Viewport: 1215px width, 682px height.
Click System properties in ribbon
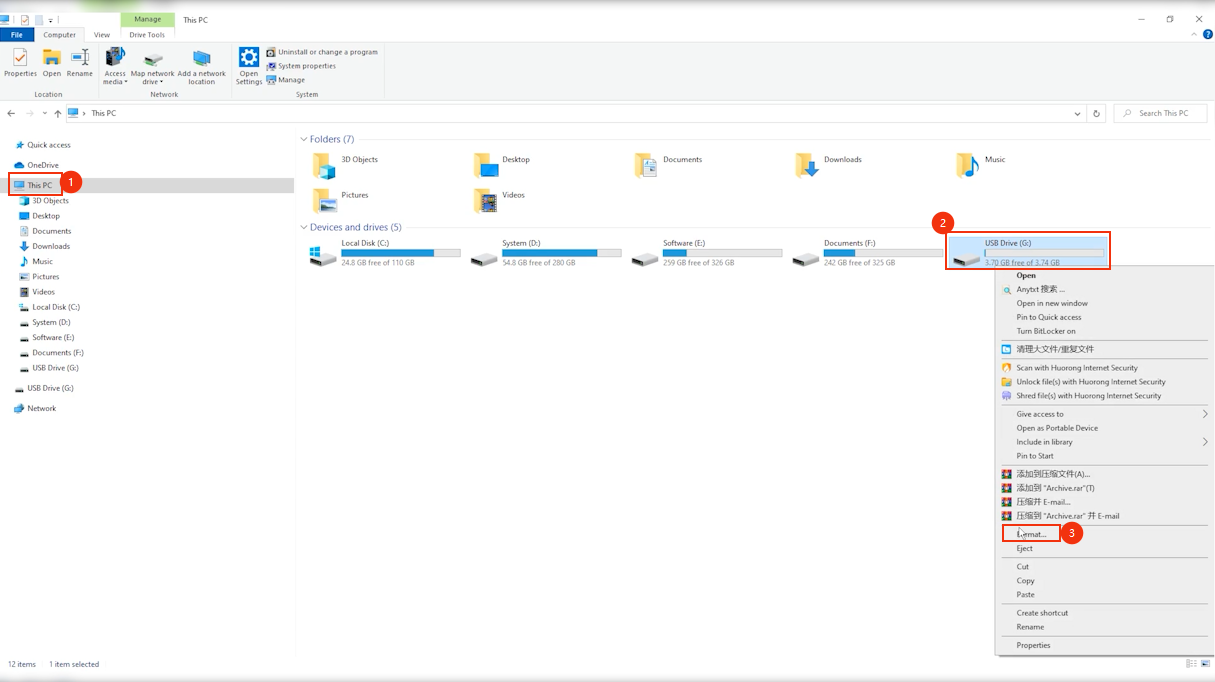[x=301, y=66]
